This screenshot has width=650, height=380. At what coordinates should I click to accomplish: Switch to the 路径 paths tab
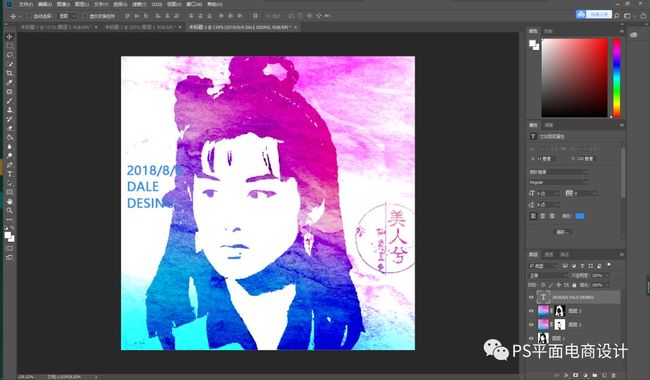pyautogui.click(x=564, y=254)
